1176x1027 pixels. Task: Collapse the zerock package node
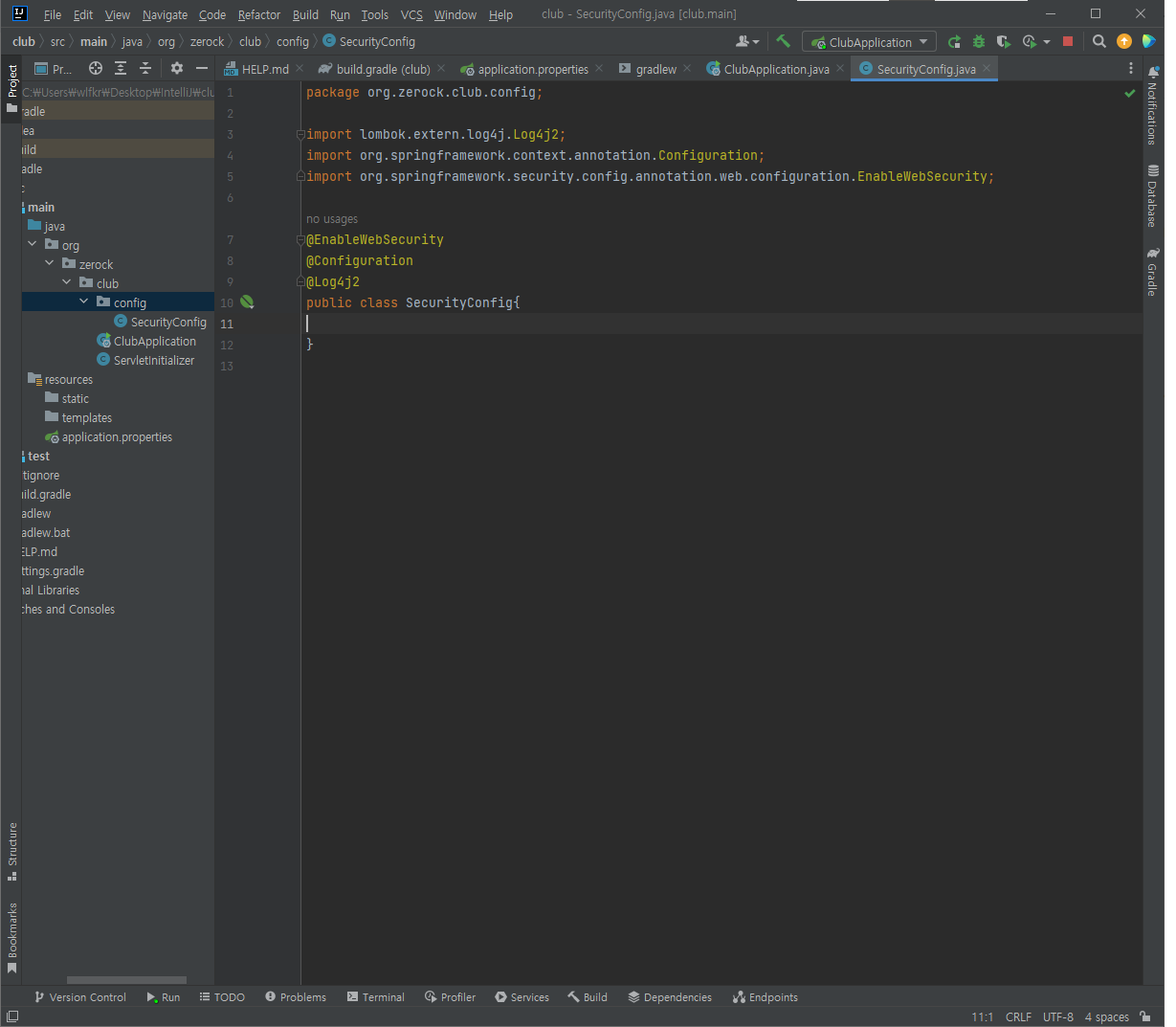pyautogui.click(x=50, y=263)
